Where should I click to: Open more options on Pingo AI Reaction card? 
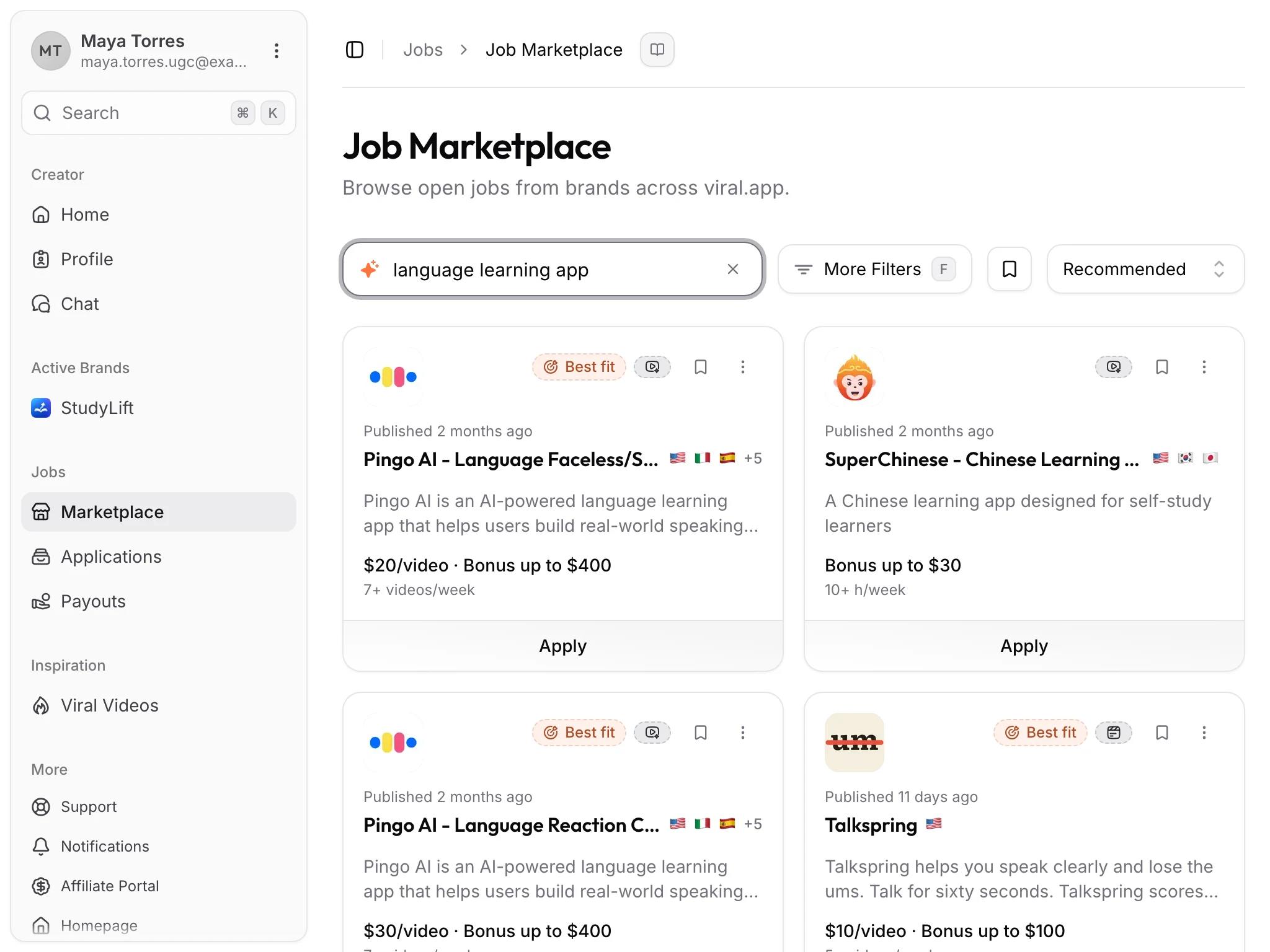tap(743, 733)
